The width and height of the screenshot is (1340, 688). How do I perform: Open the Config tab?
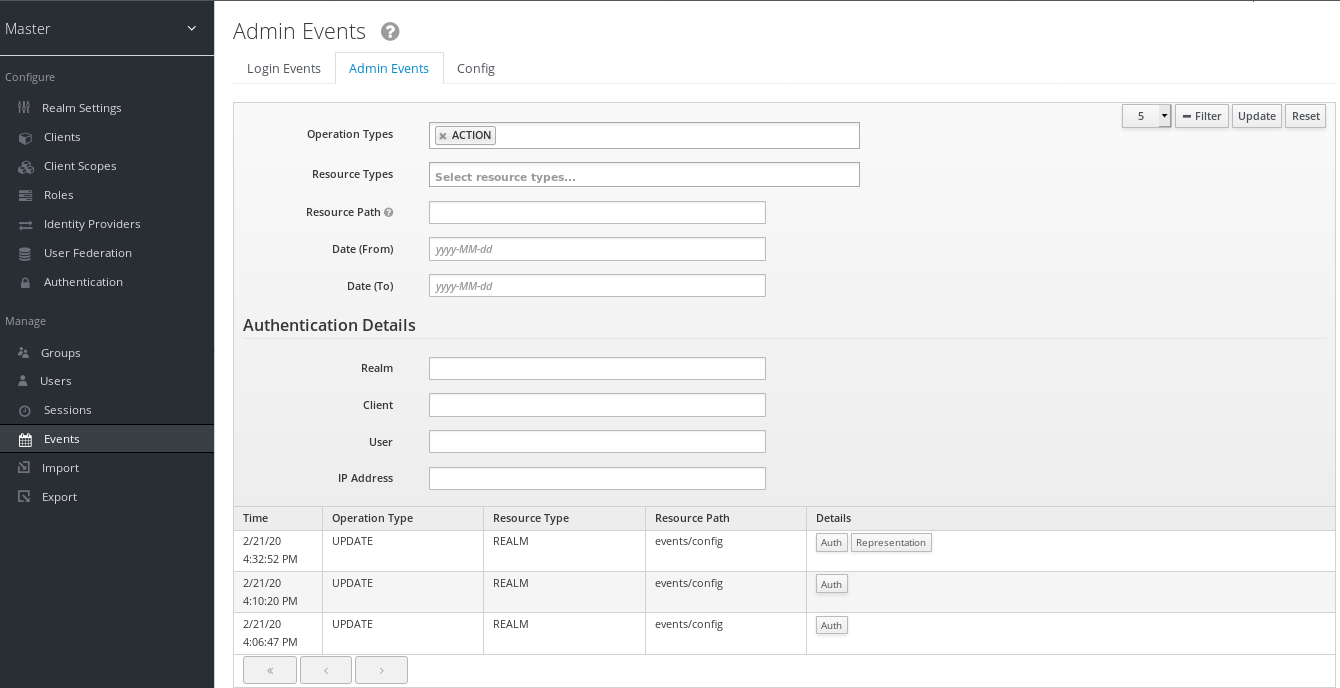[x=476, y=68]
